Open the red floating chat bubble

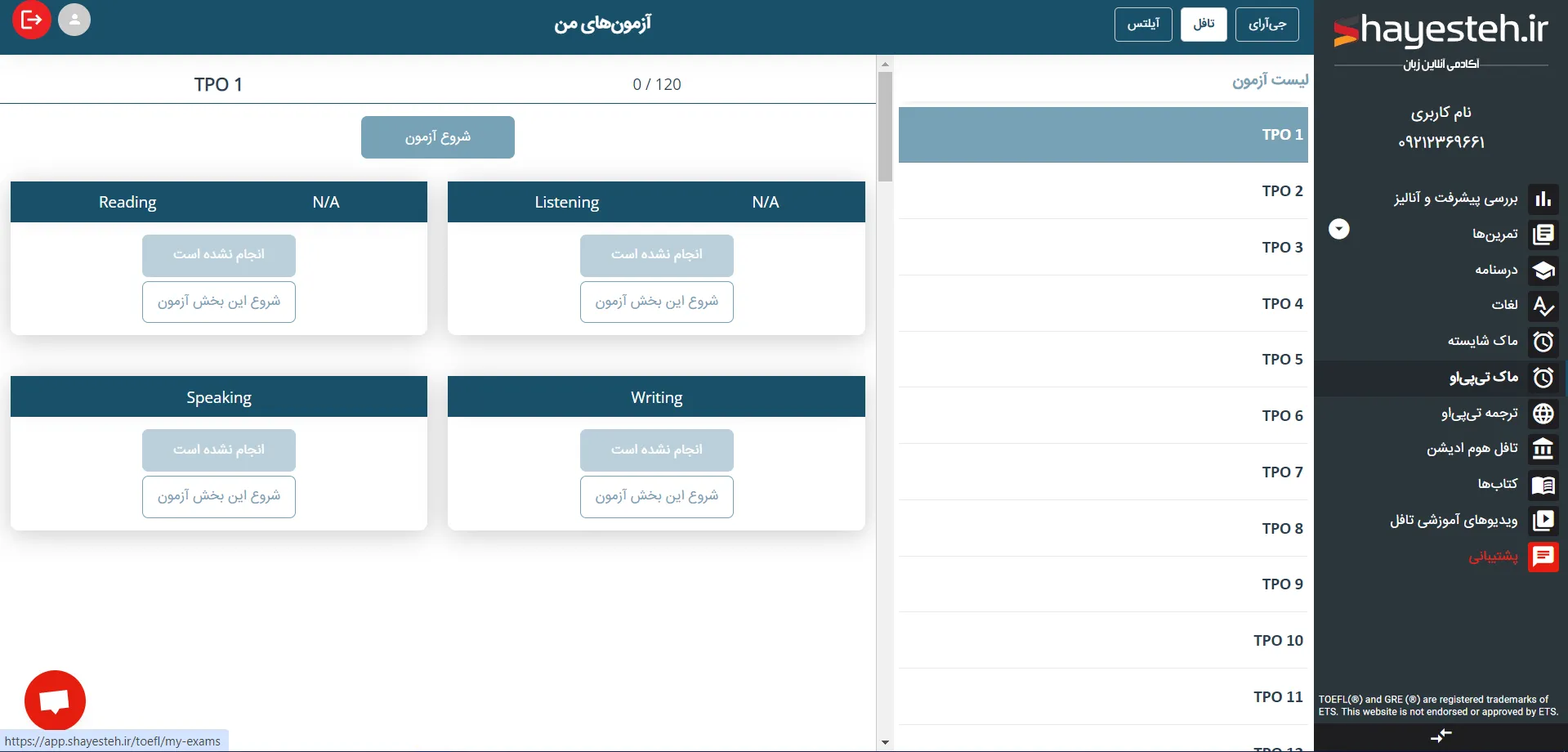click(x=55, y=701)
